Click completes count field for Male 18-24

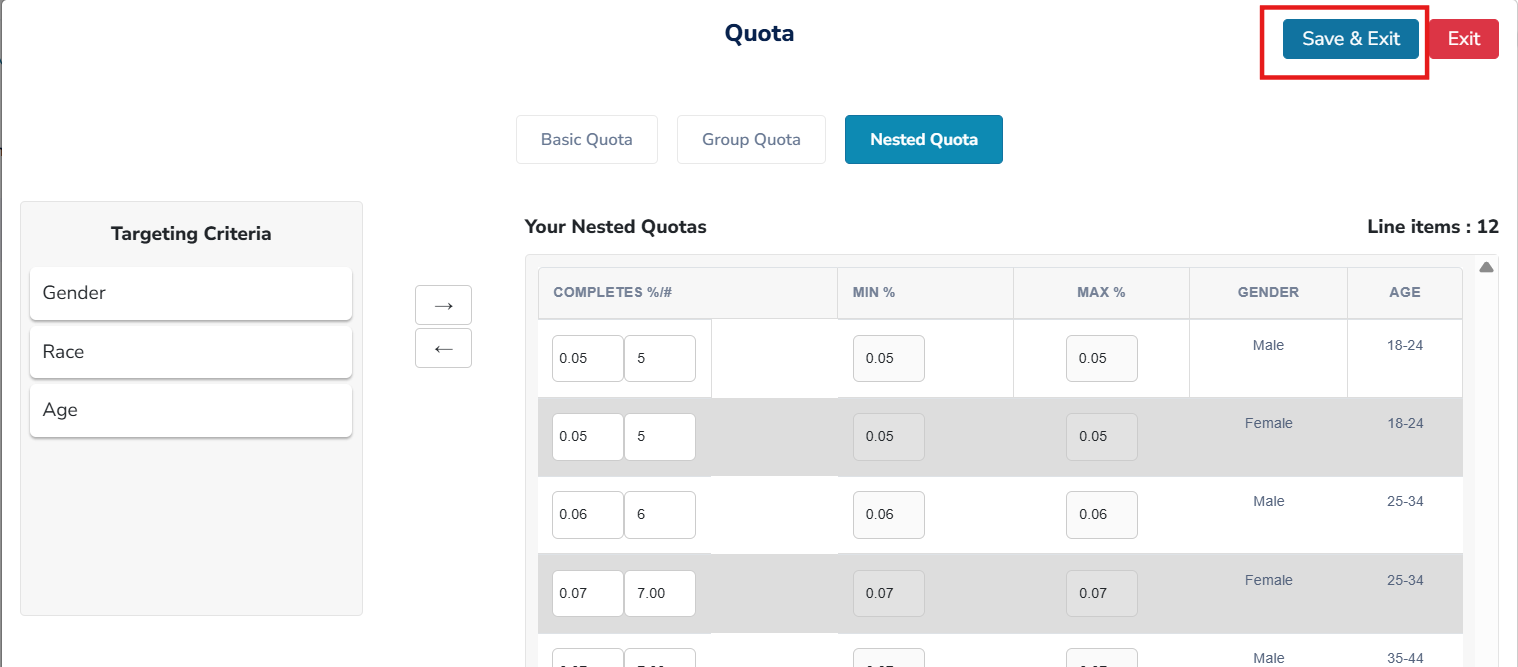[659, 358]
